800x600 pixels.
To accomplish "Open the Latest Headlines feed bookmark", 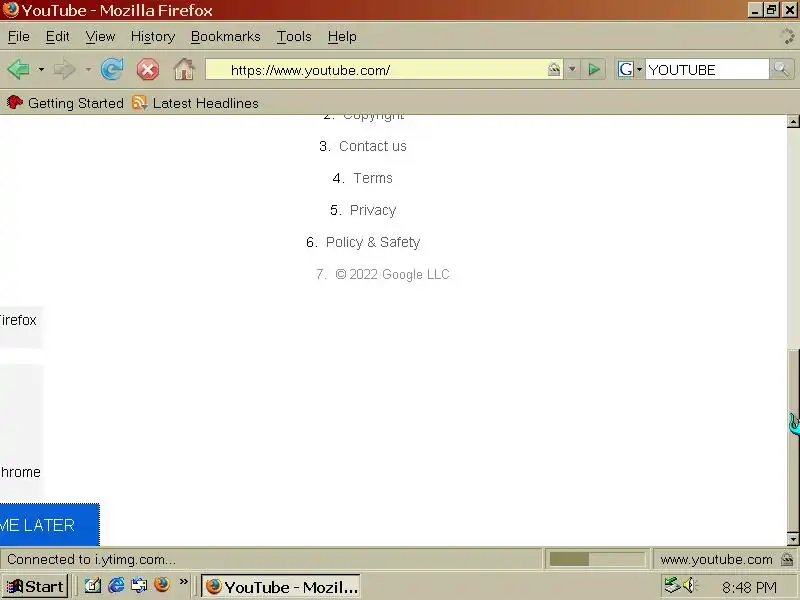I will pyautogui.click(x=195, y=103).
